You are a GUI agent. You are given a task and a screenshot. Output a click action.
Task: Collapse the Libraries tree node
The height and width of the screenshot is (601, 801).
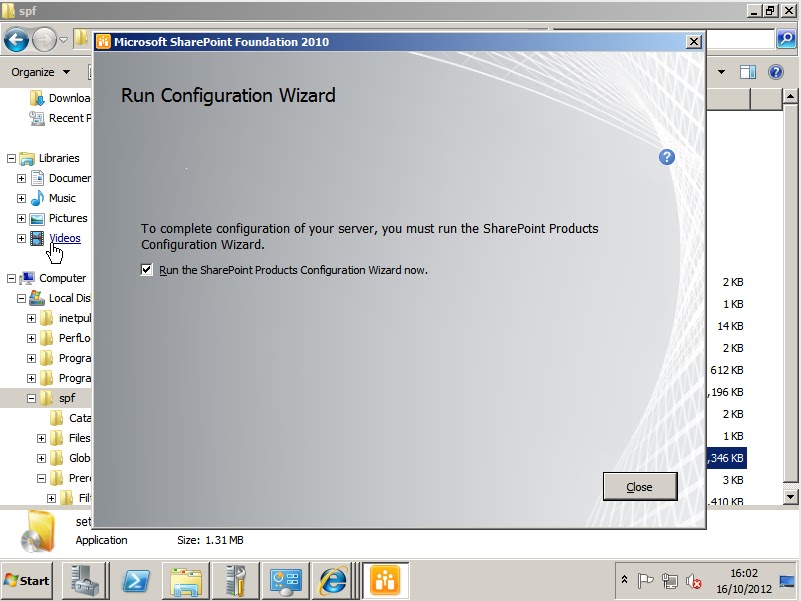[11, 158]
